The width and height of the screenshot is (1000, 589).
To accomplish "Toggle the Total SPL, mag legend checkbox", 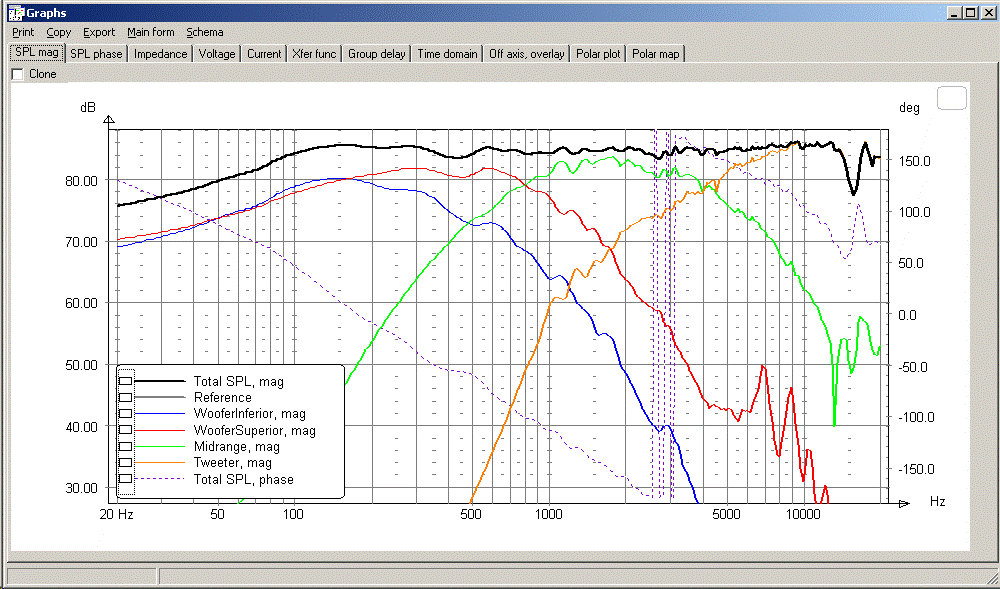I will click(x=126, y=381).
